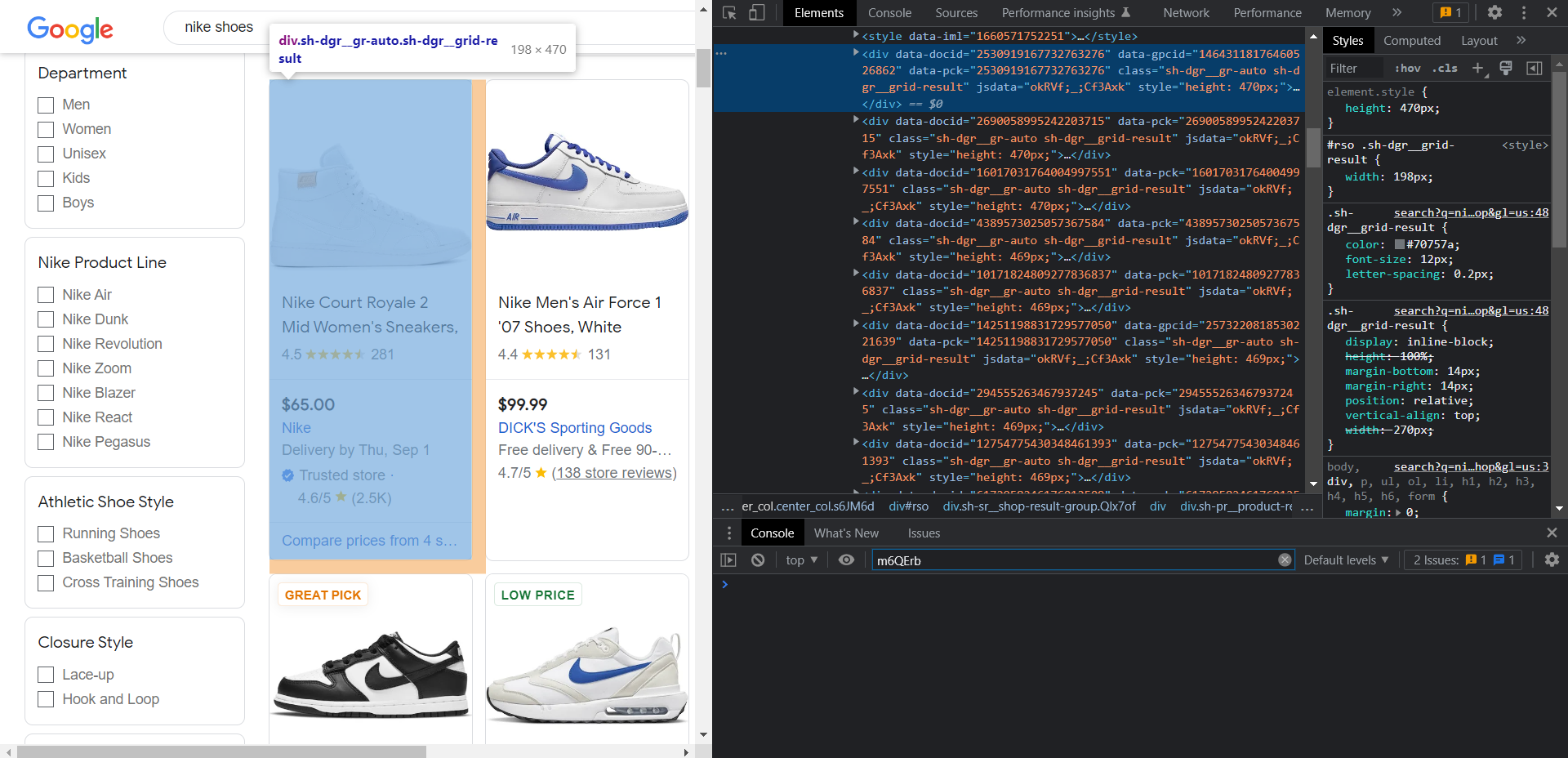The width and height of the screenshot is (1568, 758).
Task: Expand the margin shorthand property triangle
Action: coord(1398,512)
